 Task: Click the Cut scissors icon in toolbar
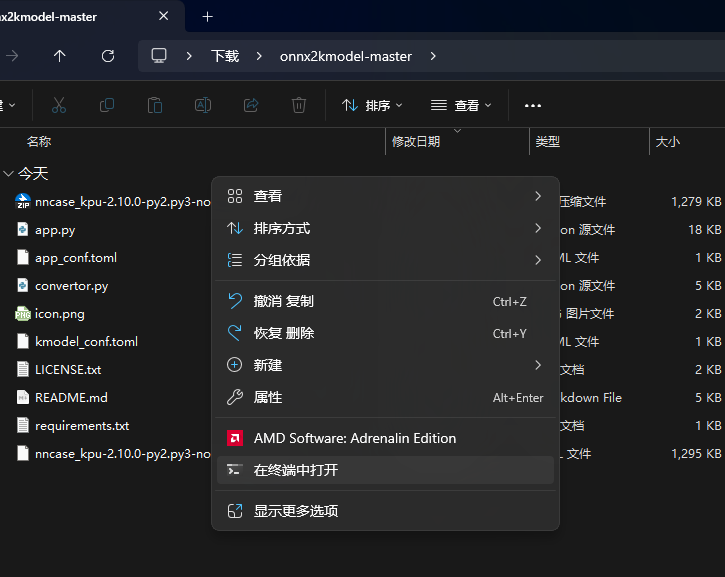[x=59, y=105]
